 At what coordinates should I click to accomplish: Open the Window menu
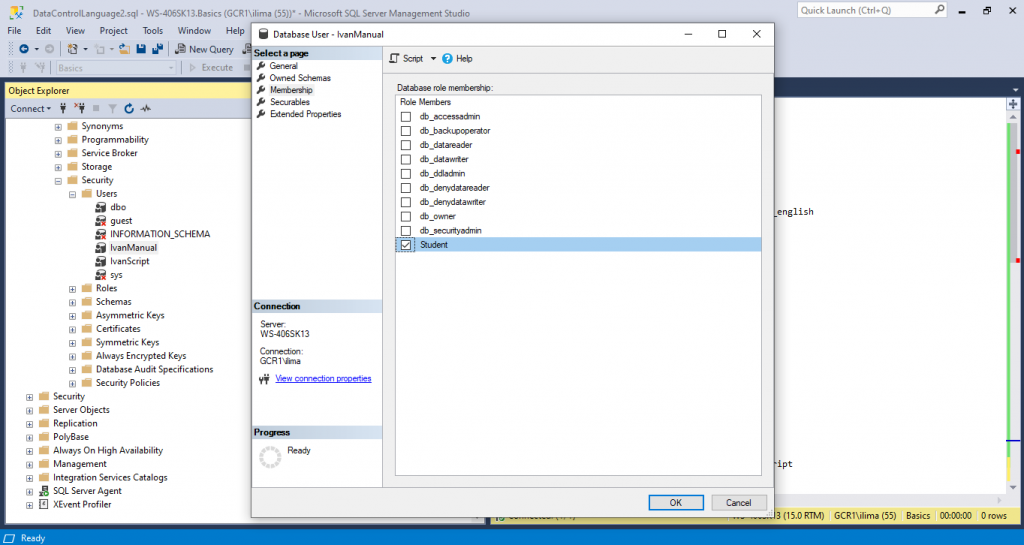(195, 31)
